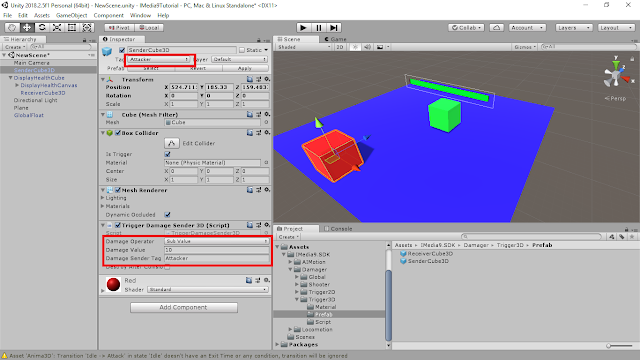Click the Edit Collider icon button
The image size is (640, 360).
(x=171, y=143)
